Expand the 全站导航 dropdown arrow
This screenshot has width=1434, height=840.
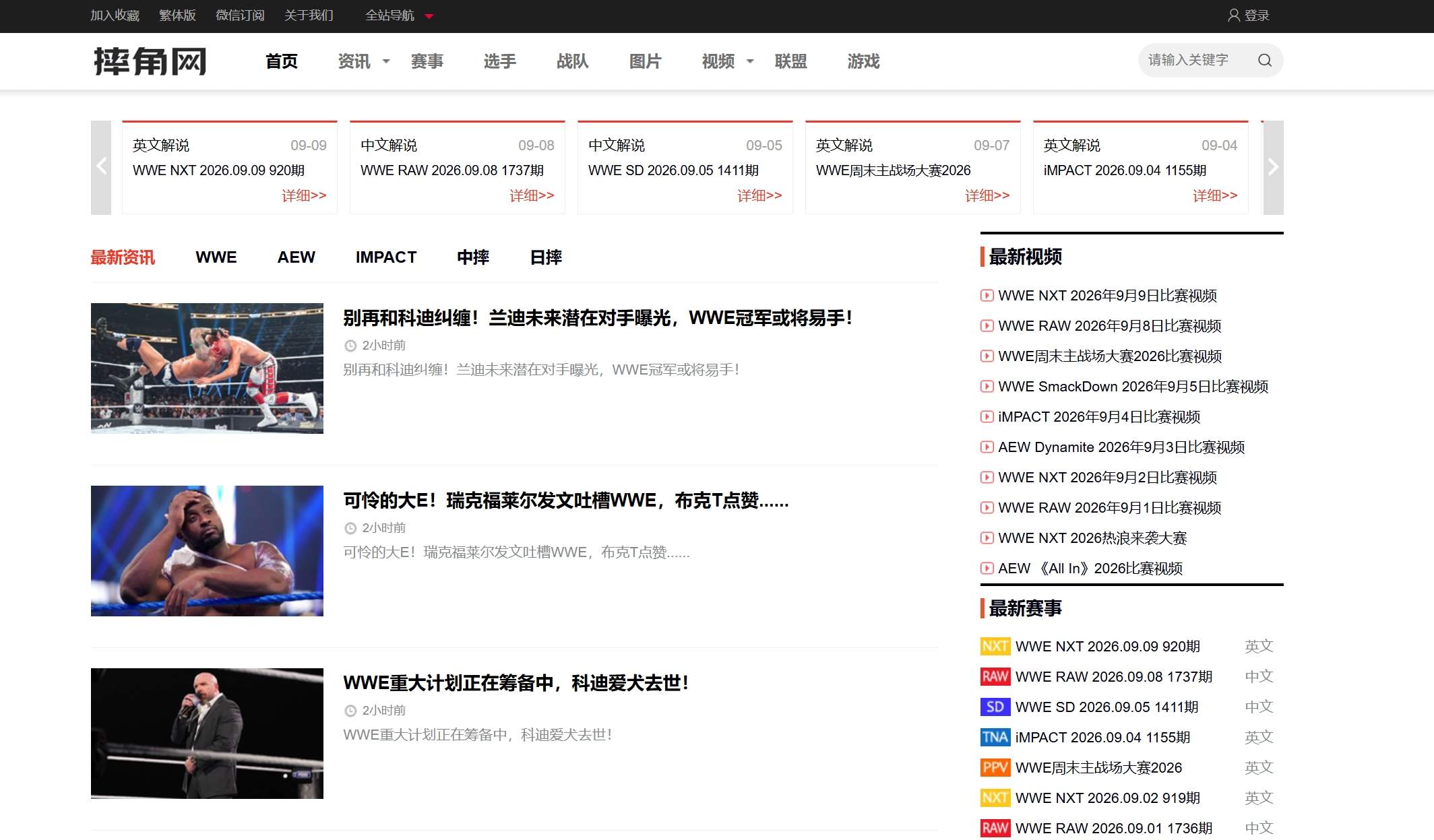click(429, 16)
